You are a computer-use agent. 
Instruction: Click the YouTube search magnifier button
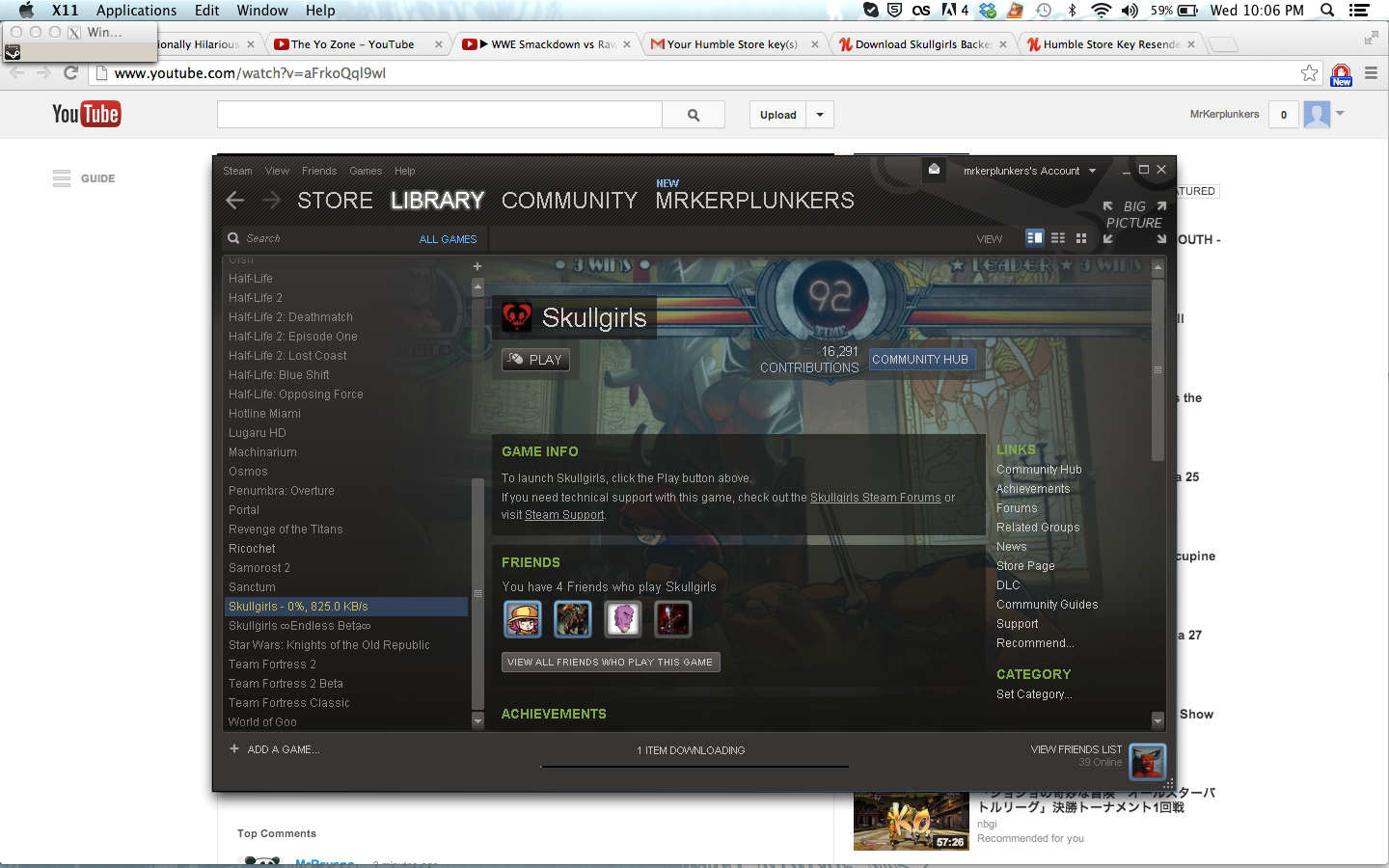tap(694, 115)
